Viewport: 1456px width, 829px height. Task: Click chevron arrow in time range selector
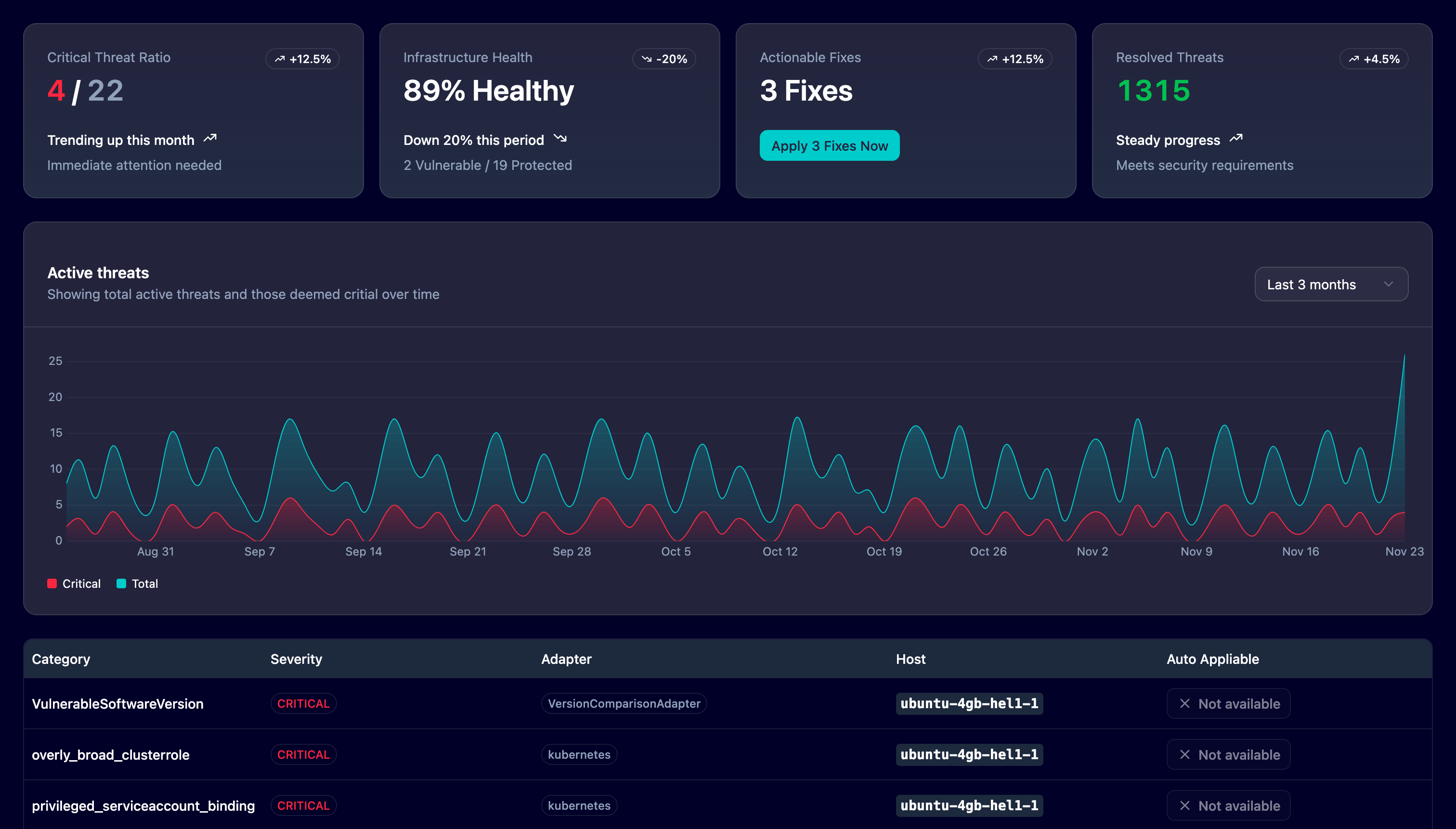(x=1388, y=284)
